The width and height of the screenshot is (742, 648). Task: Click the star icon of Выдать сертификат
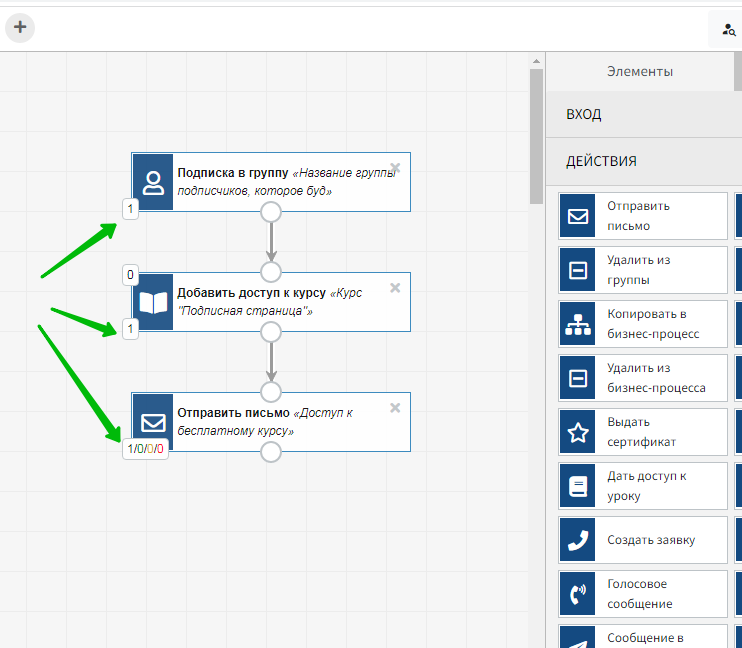[x=578, y=432]
